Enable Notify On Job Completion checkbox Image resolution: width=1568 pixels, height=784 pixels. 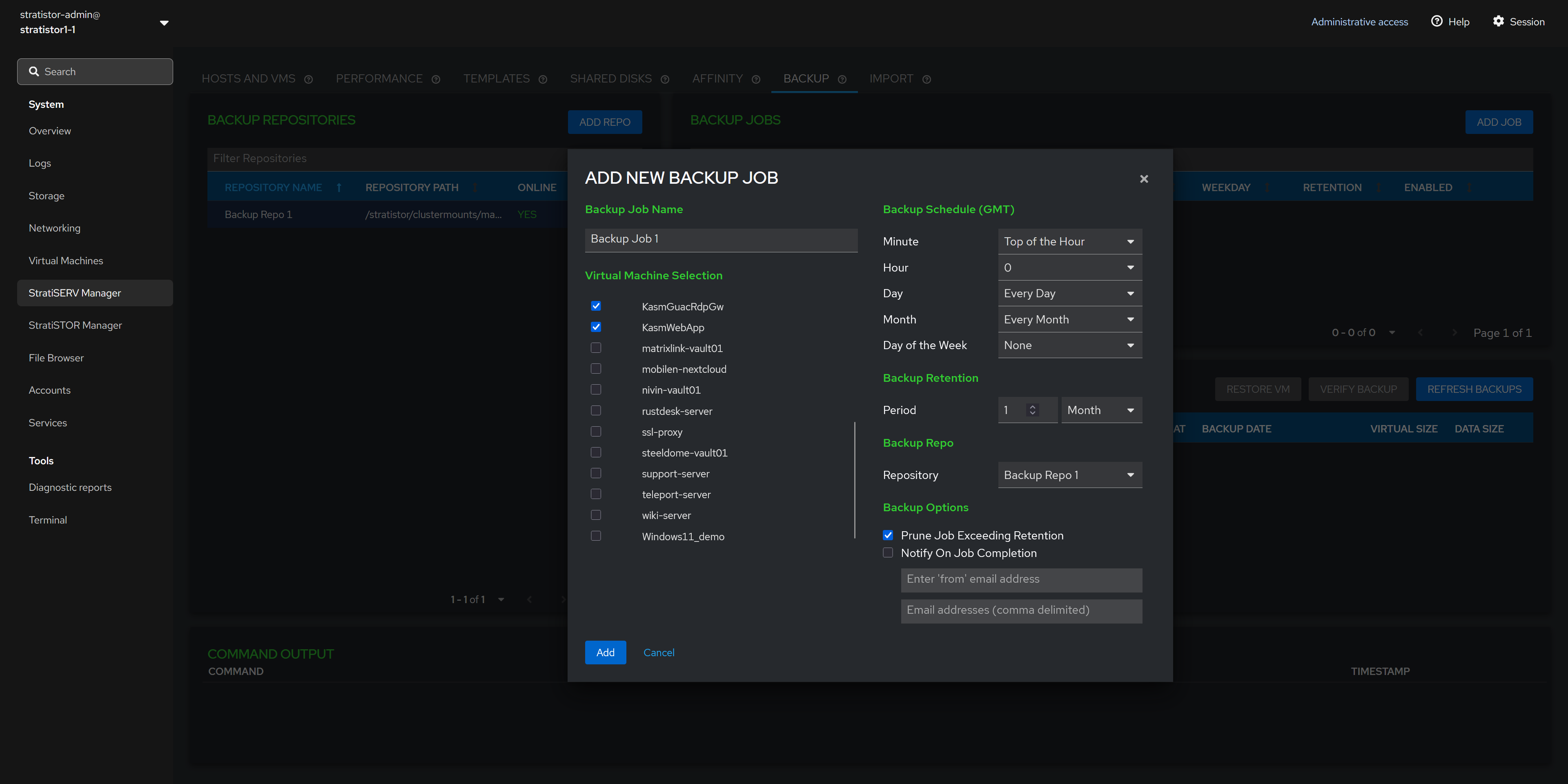click(888, 553)
